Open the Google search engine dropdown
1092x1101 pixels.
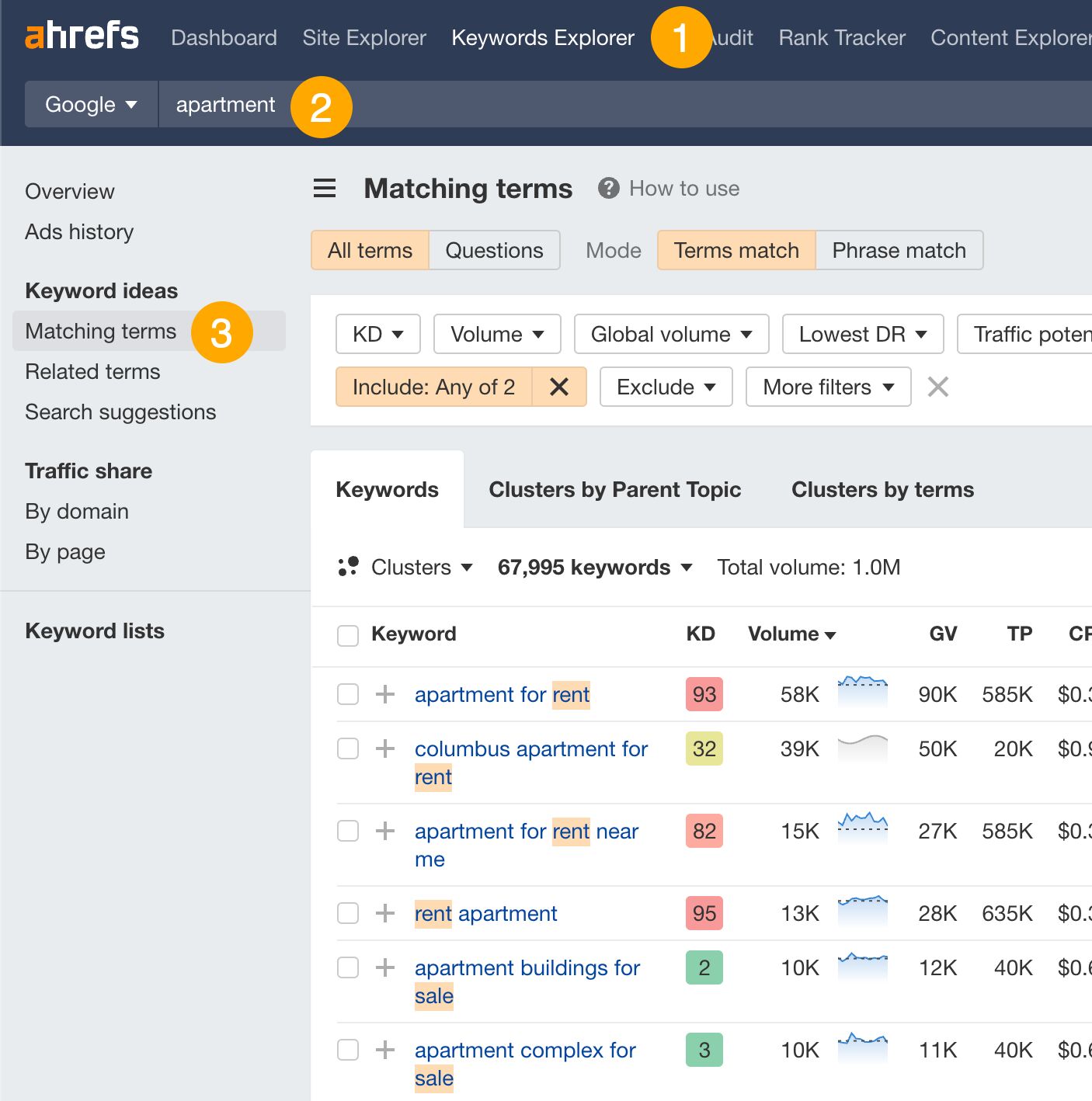90,104
